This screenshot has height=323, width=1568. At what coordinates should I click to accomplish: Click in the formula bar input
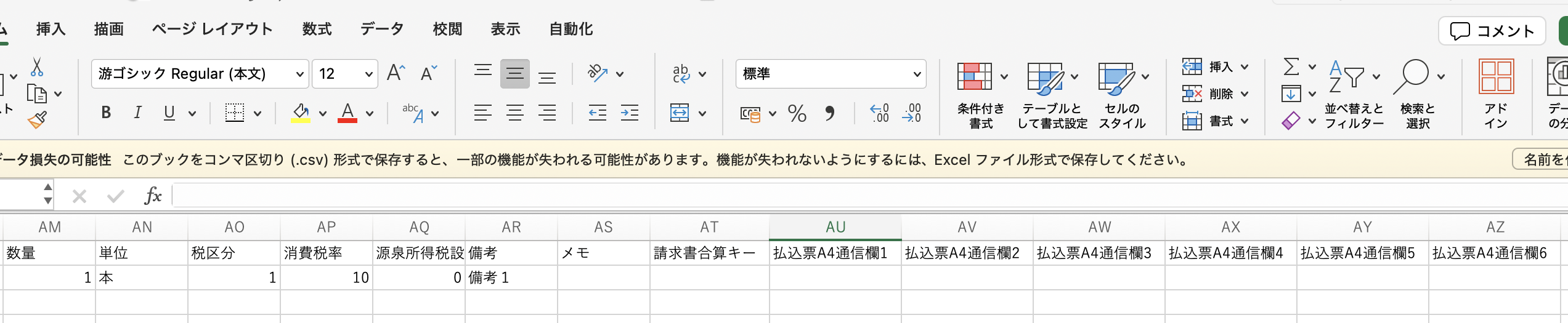pos(870,196)
